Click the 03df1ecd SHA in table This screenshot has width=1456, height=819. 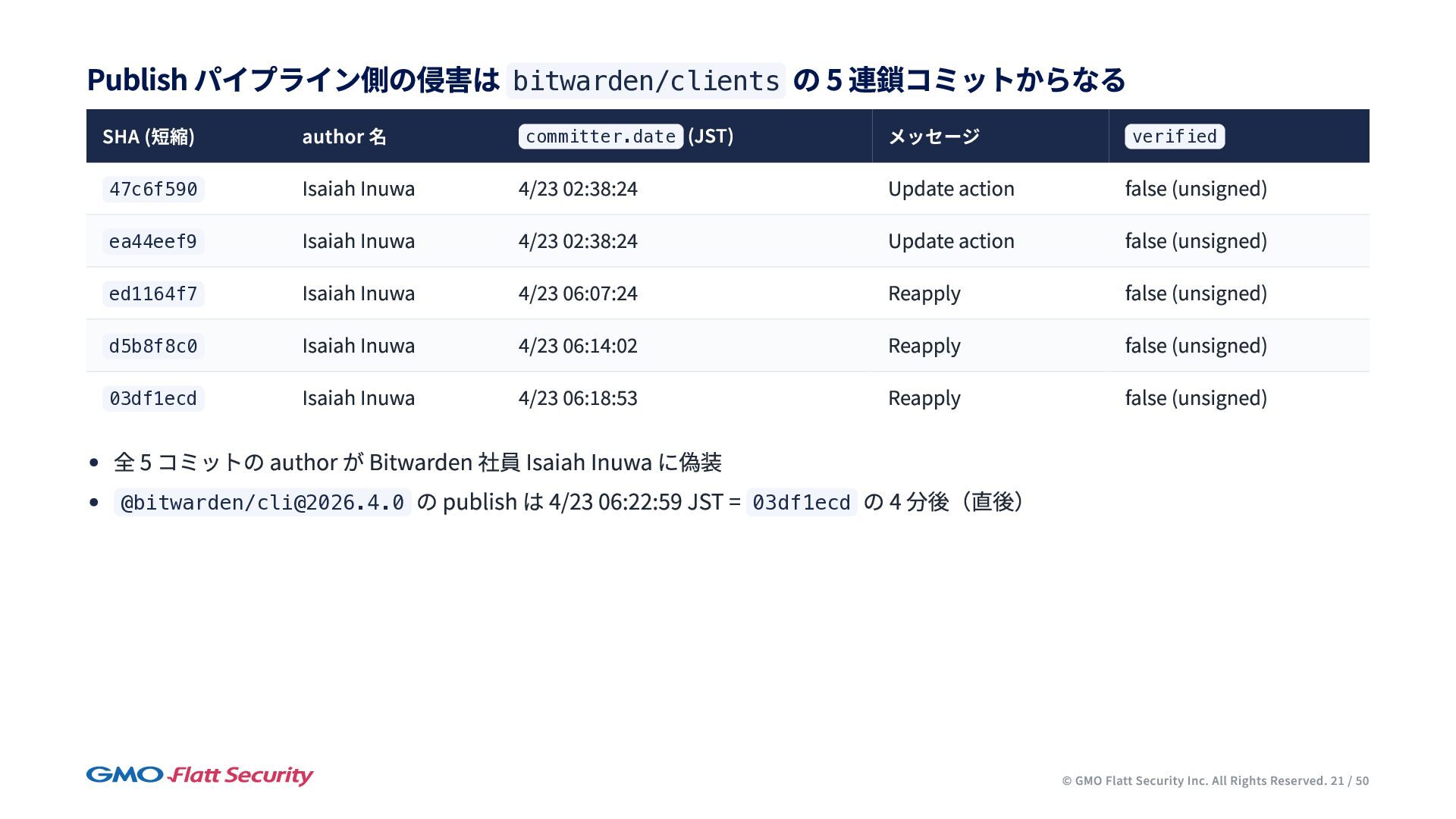click(x=153, y=398)
